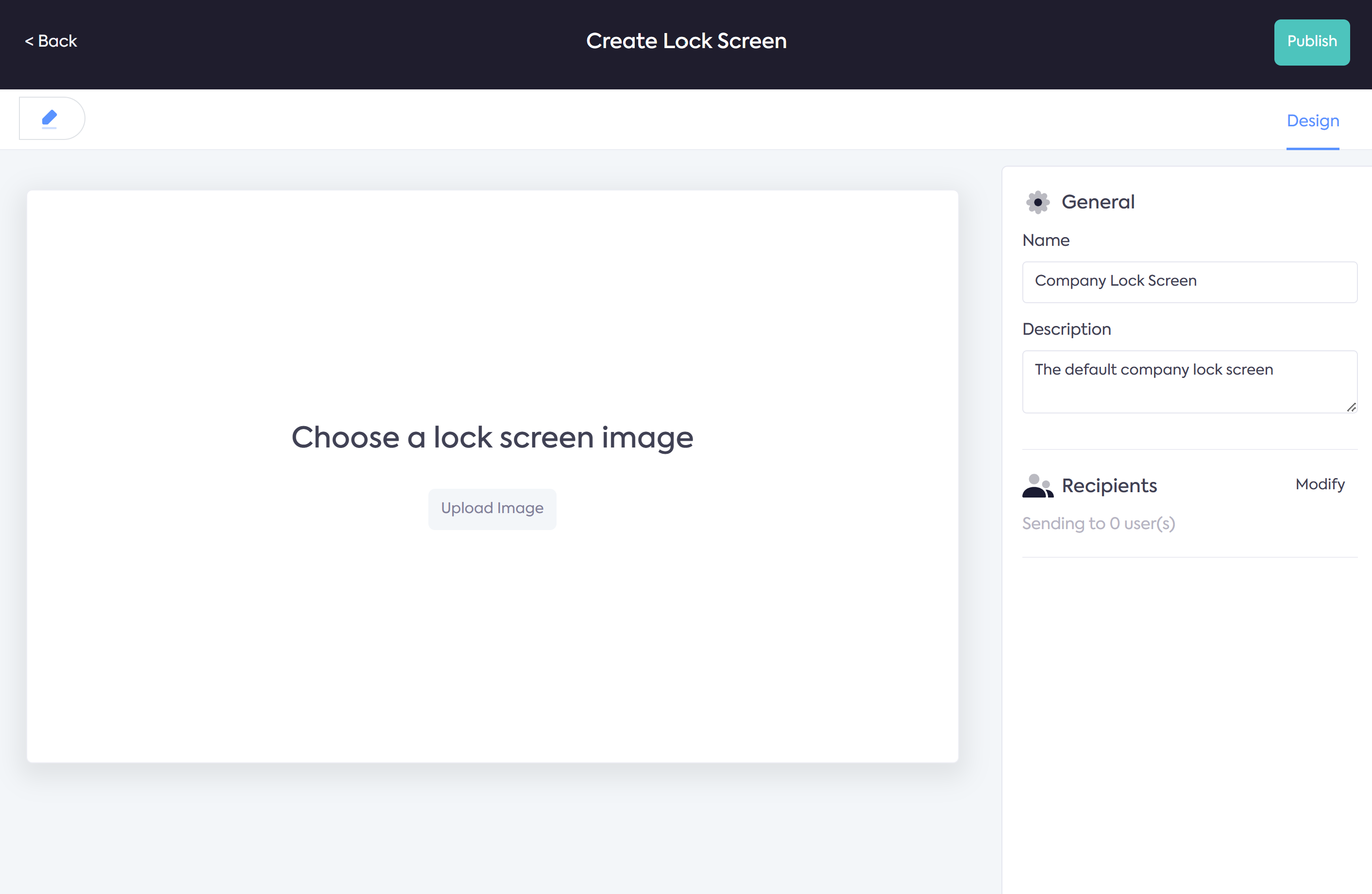The image size is (1372, 894).
Task: Go back using the Back link
Action: click(x=51, y=41)
